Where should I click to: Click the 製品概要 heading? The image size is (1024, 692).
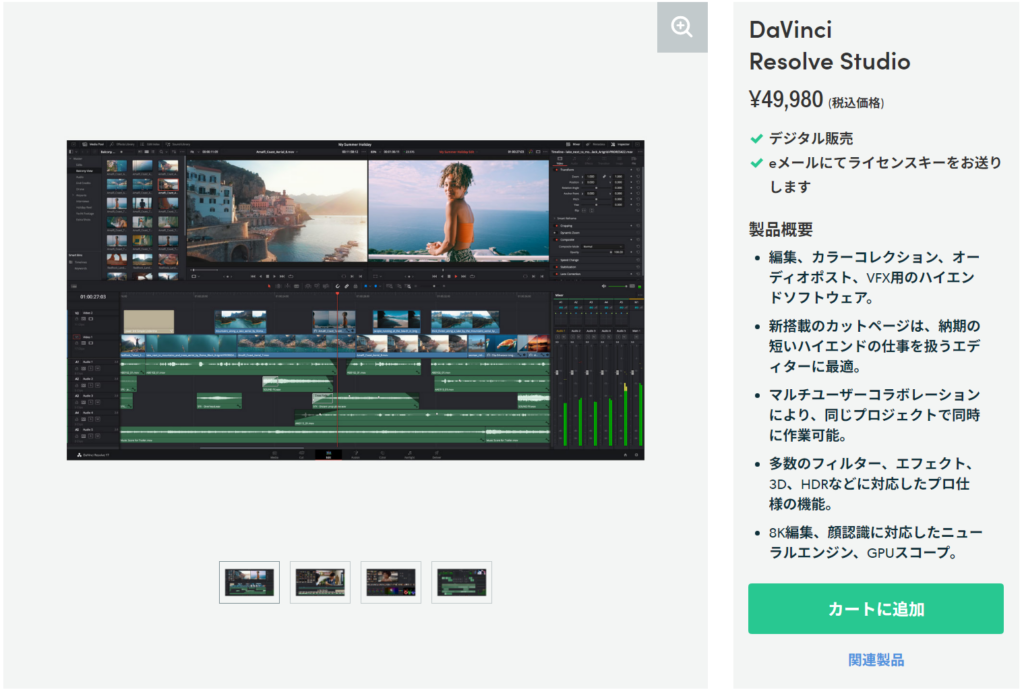(781, 229)
